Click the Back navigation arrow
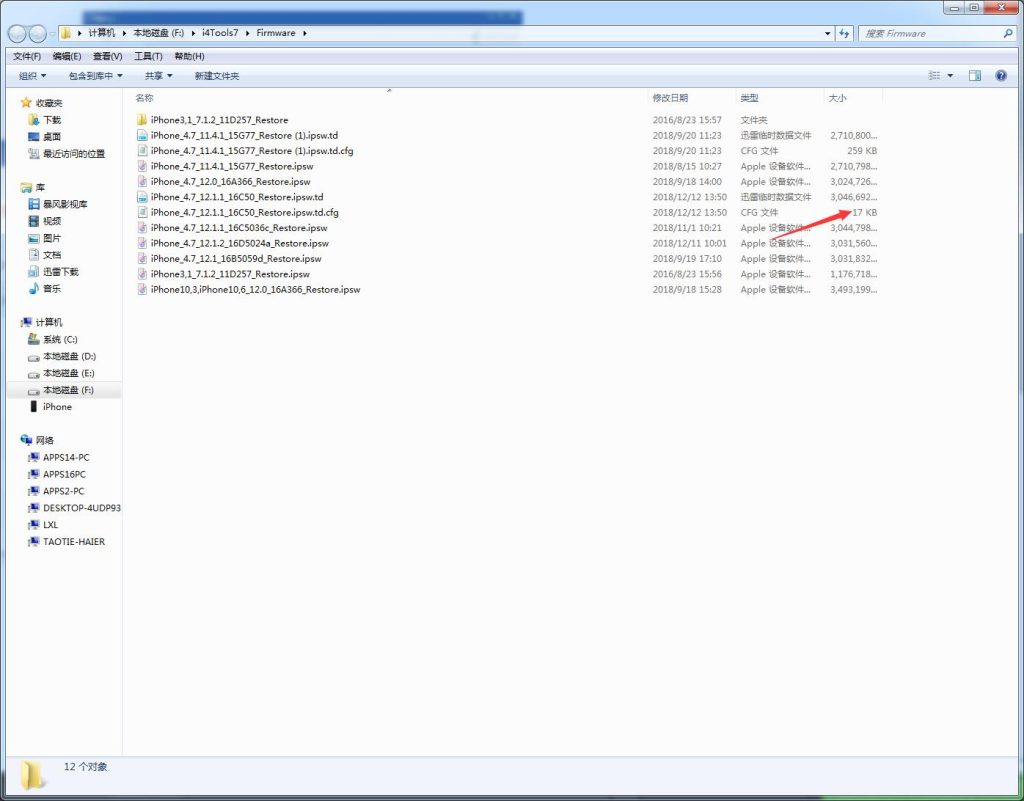The image size is (1024, 801). pyautogui.click(x=17, y=33)
